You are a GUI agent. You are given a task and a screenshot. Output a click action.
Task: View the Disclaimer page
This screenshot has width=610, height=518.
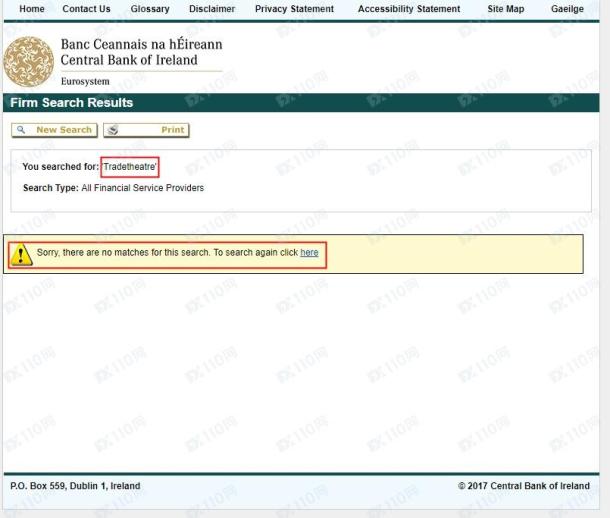(212, 9)
